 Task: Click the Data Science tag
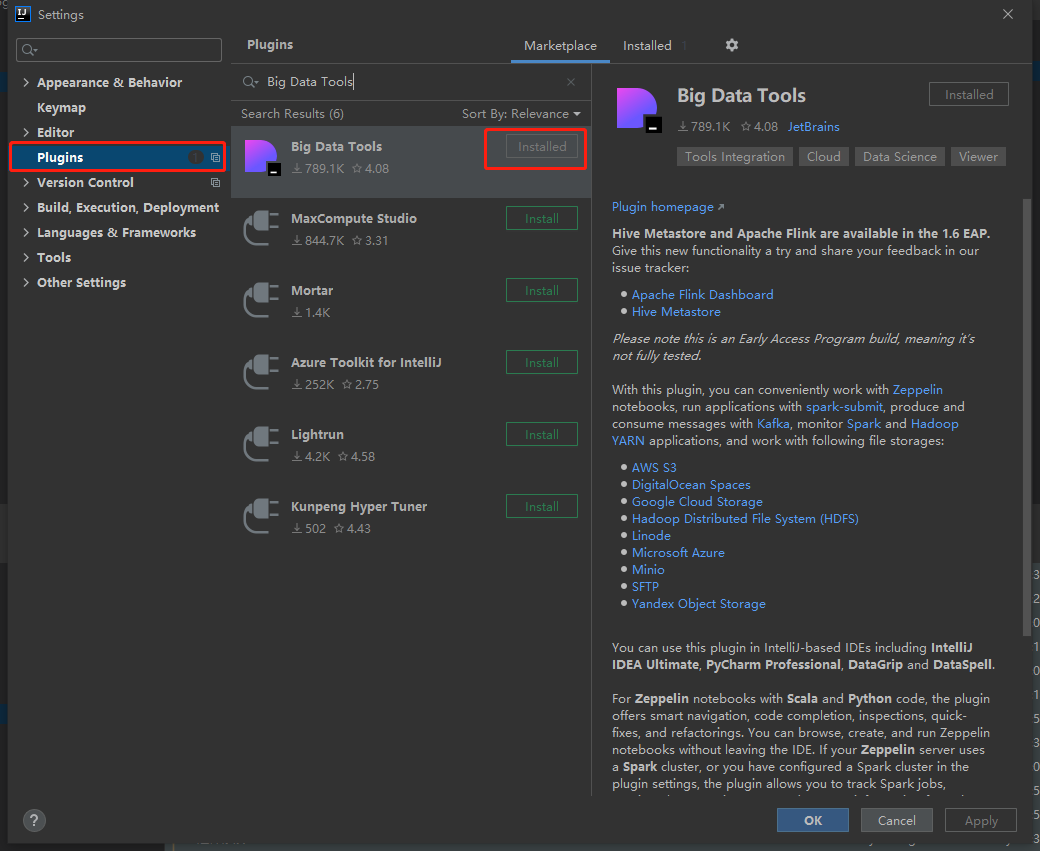899,157
